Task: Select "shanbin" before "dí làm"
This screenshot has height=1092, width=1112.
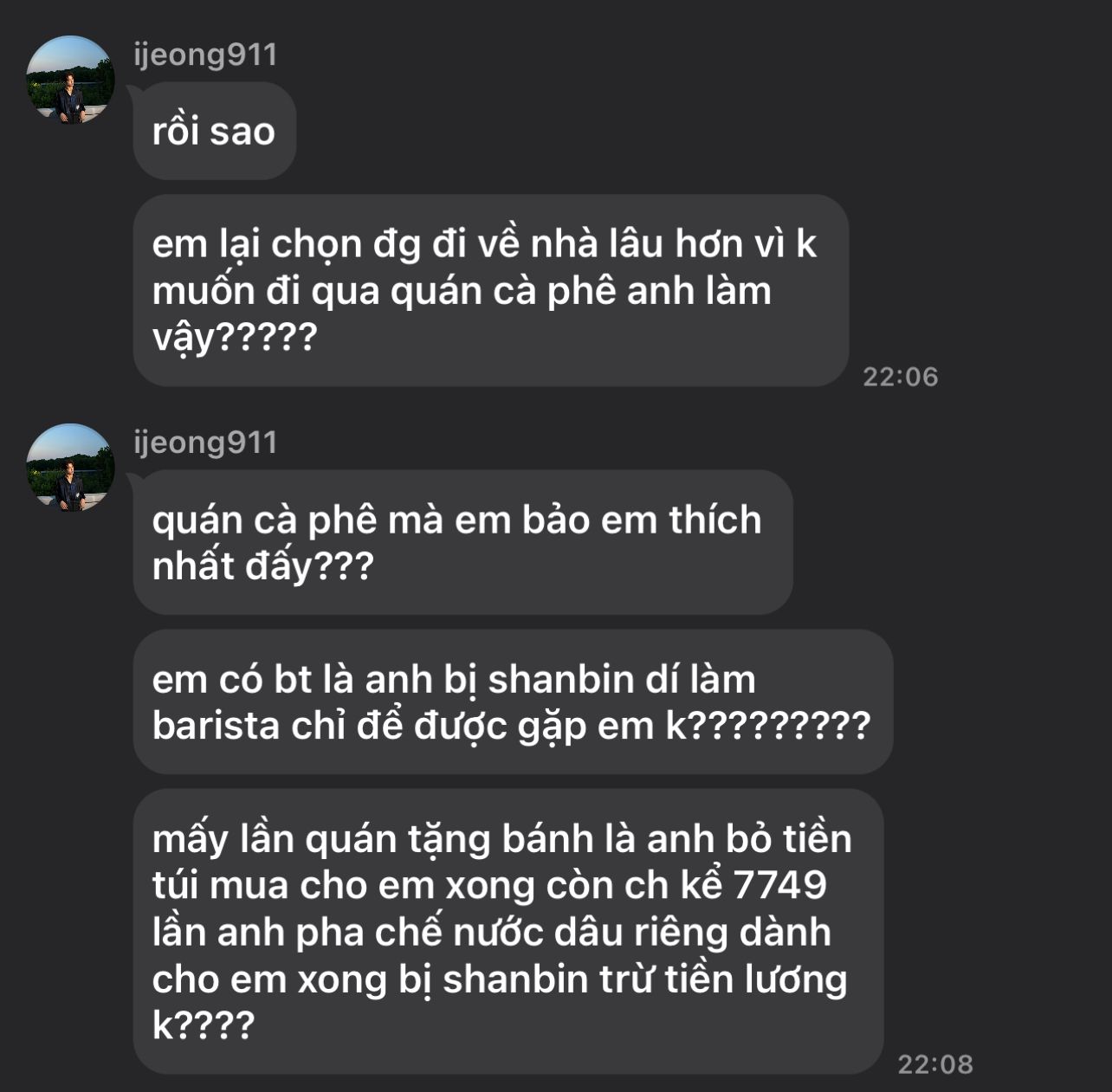Action: point(560,679)
